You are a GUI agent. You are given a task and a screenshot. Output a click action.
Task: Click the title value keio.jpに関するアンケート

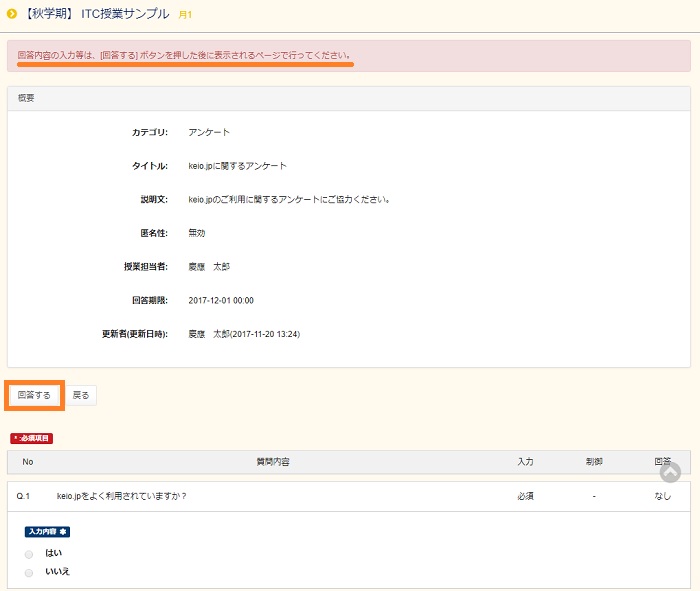coord(237,166)
